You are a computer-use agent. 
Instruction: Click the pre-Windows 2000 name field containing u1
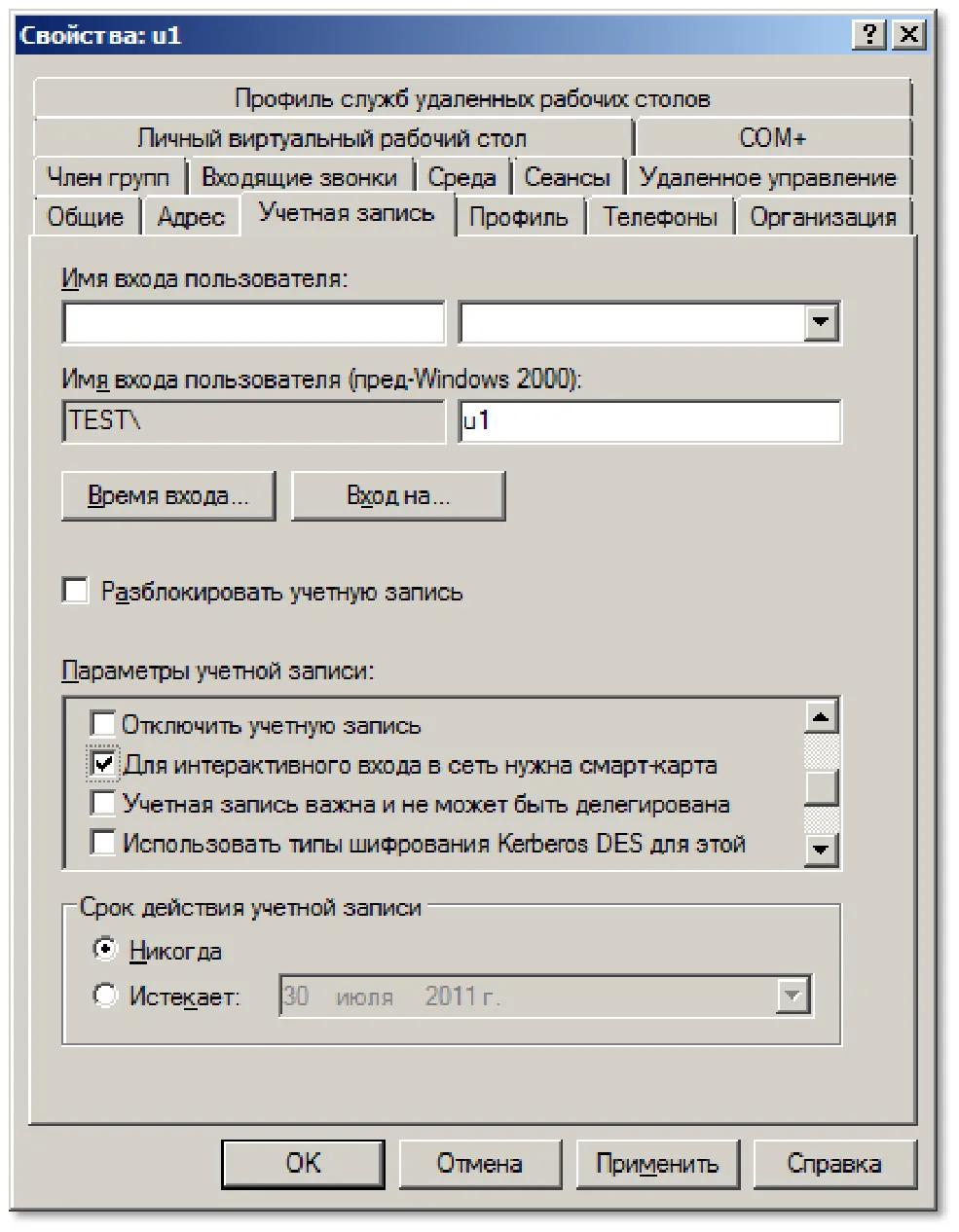point(649,422)
